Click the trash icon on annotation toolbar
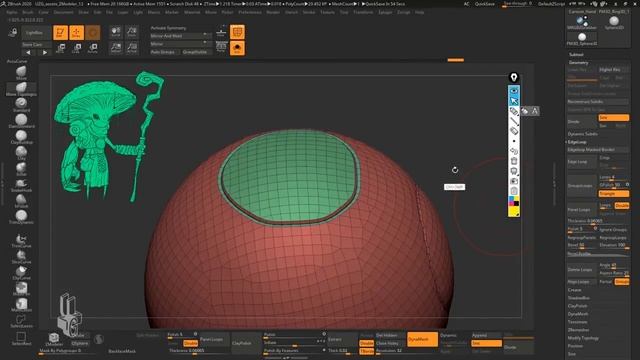 click(514, 161)
